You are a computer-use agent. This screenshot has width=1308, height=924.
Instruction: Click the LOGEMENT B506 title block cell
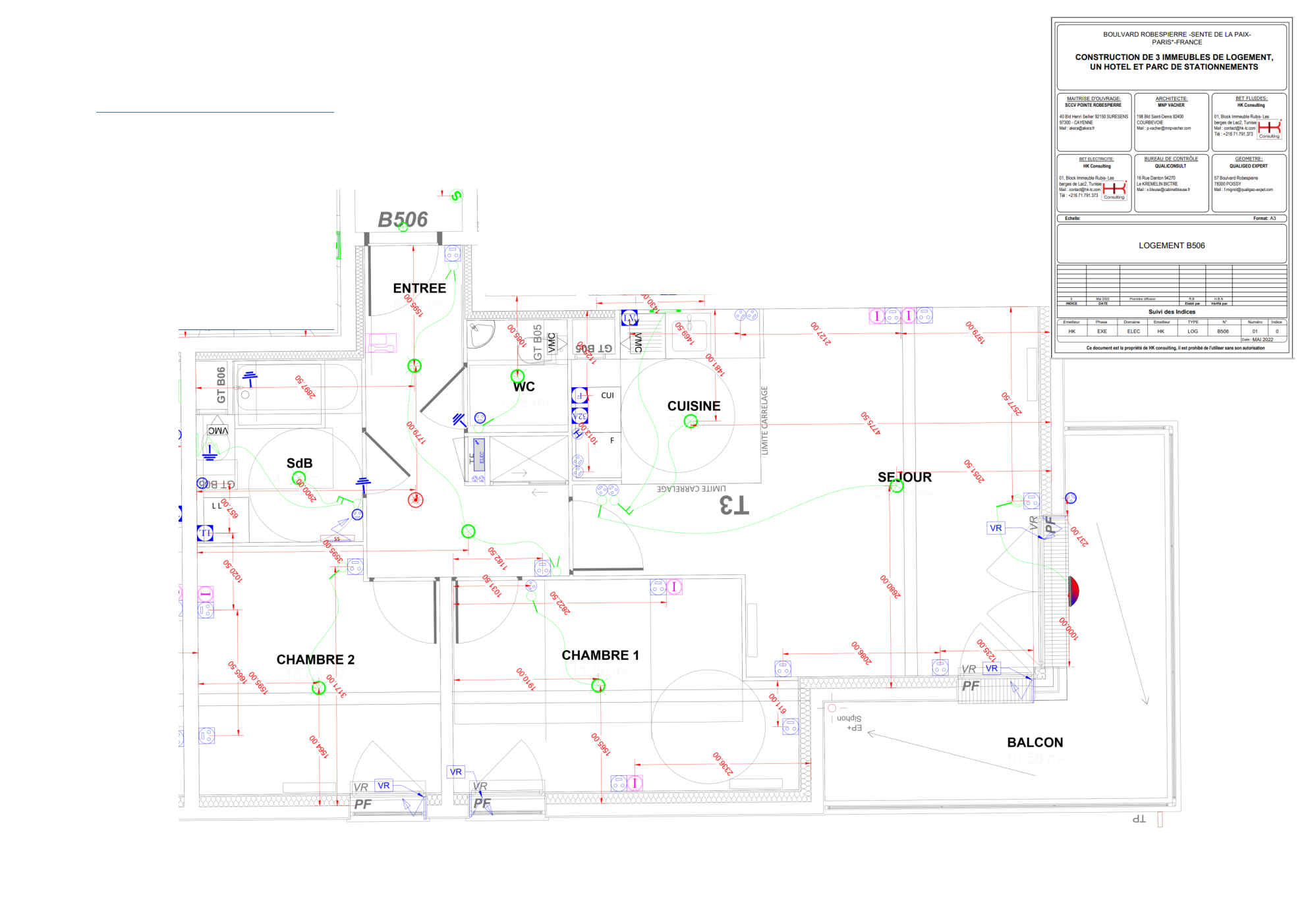click(1171, 245)
